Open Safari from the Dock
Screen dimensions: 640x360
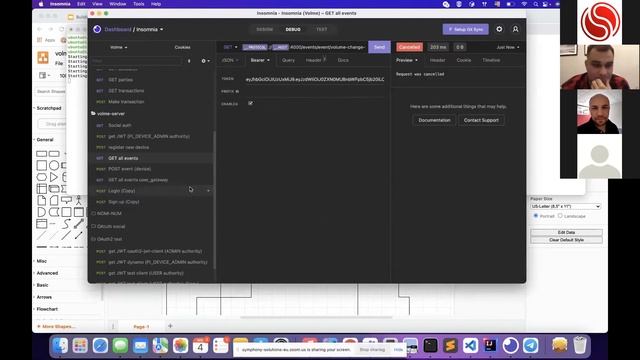[100, 346]
